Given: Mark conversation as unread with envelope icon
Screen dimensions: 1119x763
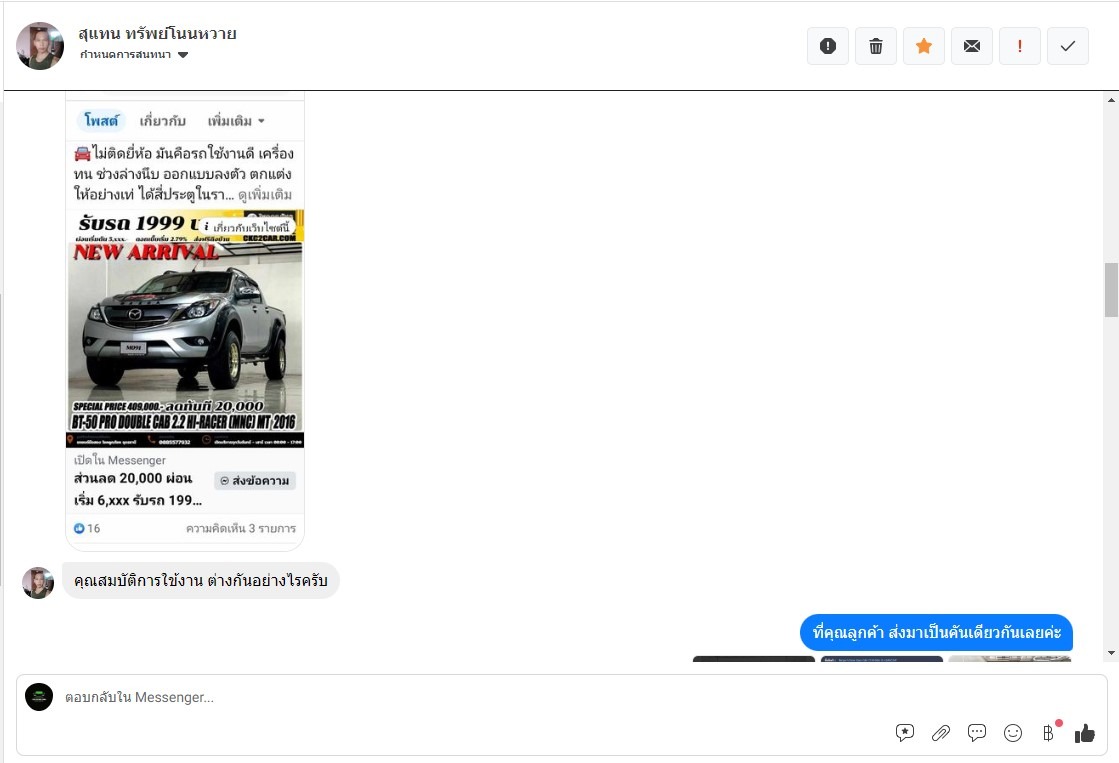Looking at the screenshot, I should [971, 46].
